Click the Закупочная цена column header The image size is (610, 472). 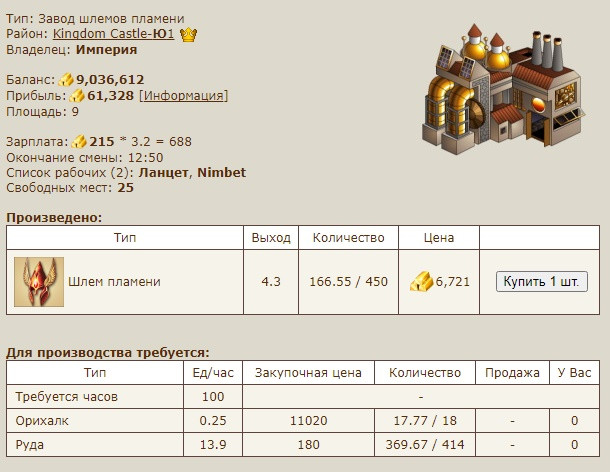click(x=308, y=373)
